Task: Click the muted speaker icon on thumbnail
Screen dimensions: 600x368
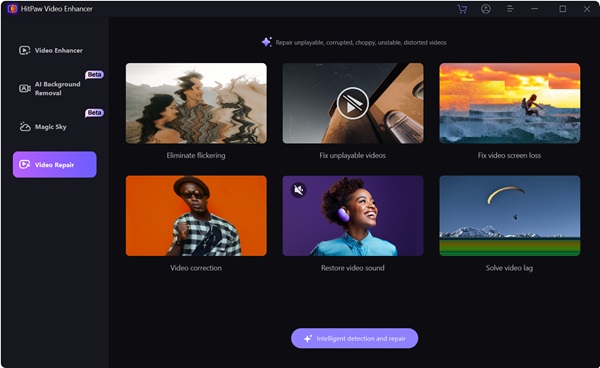Action: tap(298, 190)
